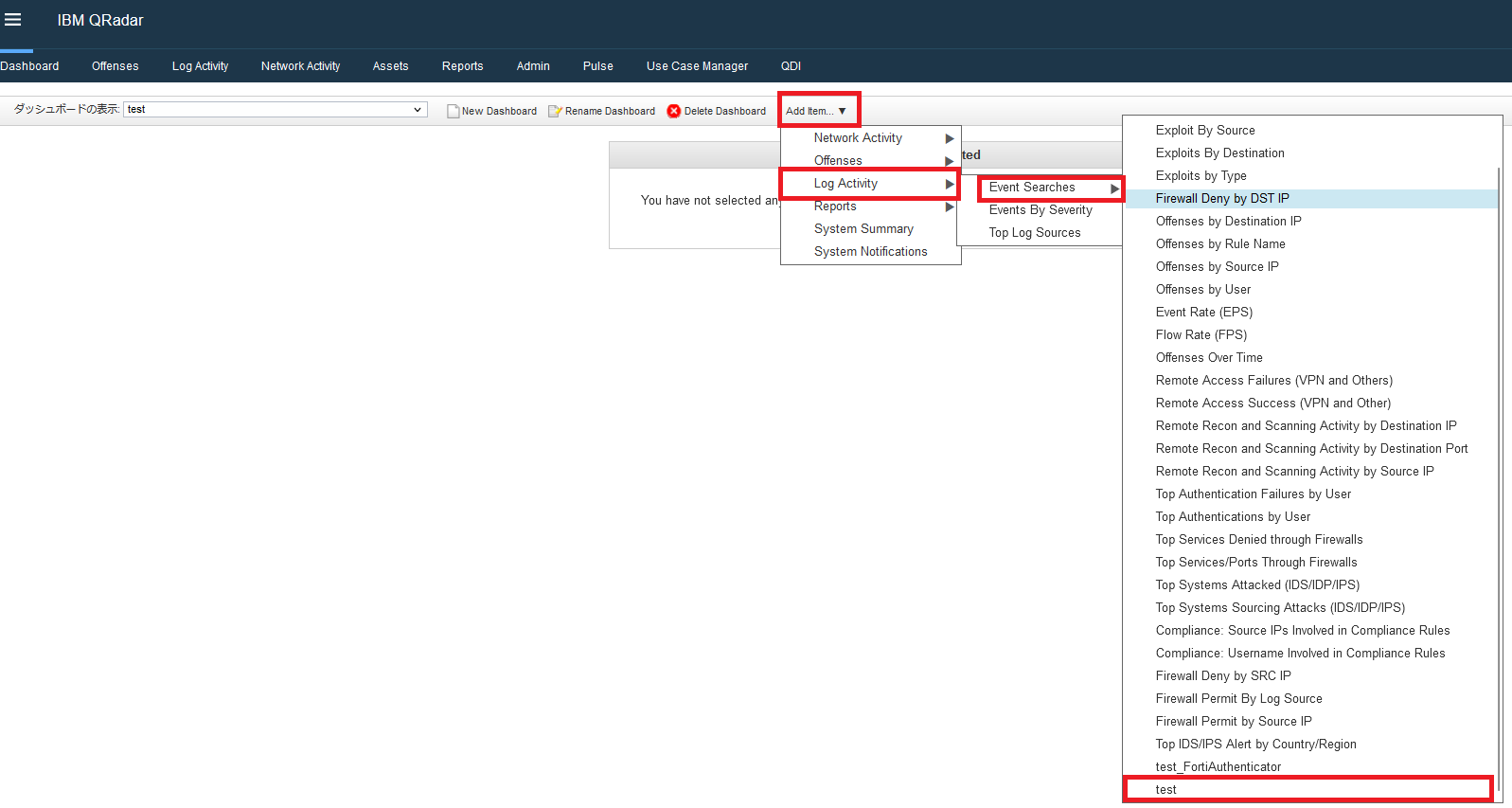Click the New Dashboard page icon
1512x808 pixels.
(x=453, y=111)
